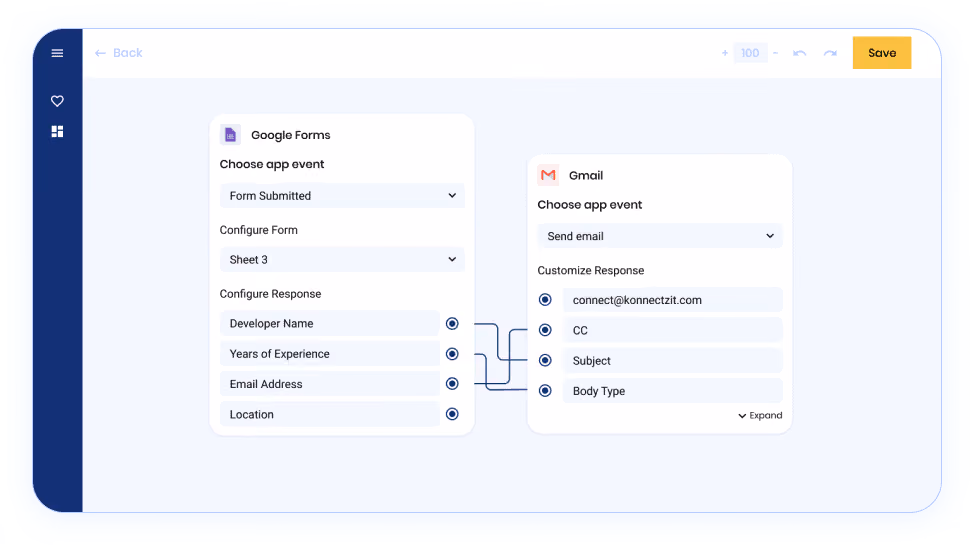Screen dimensions: 974x549
Task: Click the 100 zoom value field
Action: [x=750, y=53]
